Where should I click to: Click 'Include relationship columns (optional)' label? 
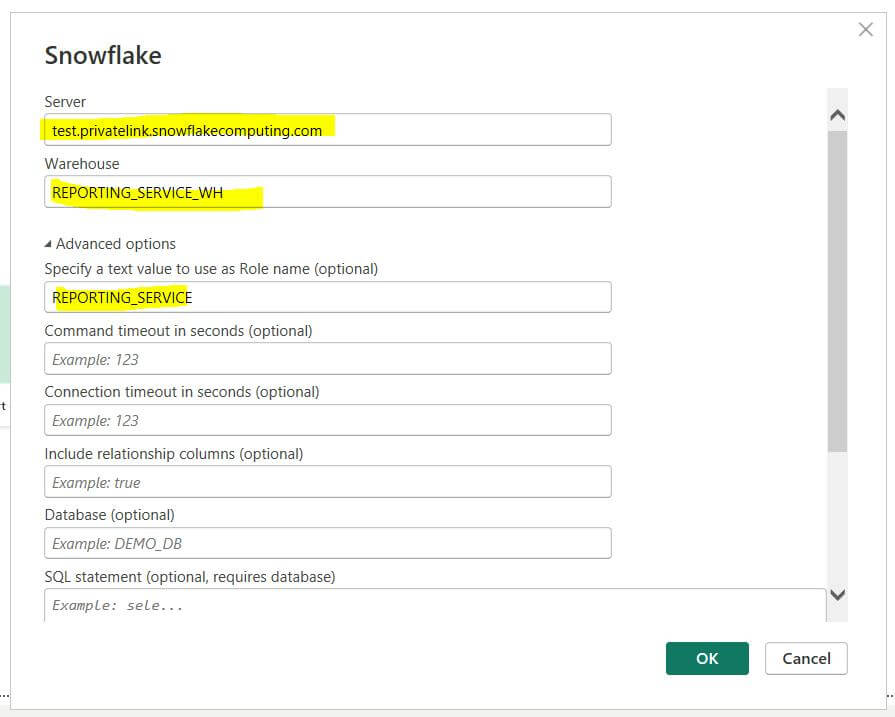(x=174, y=454)
